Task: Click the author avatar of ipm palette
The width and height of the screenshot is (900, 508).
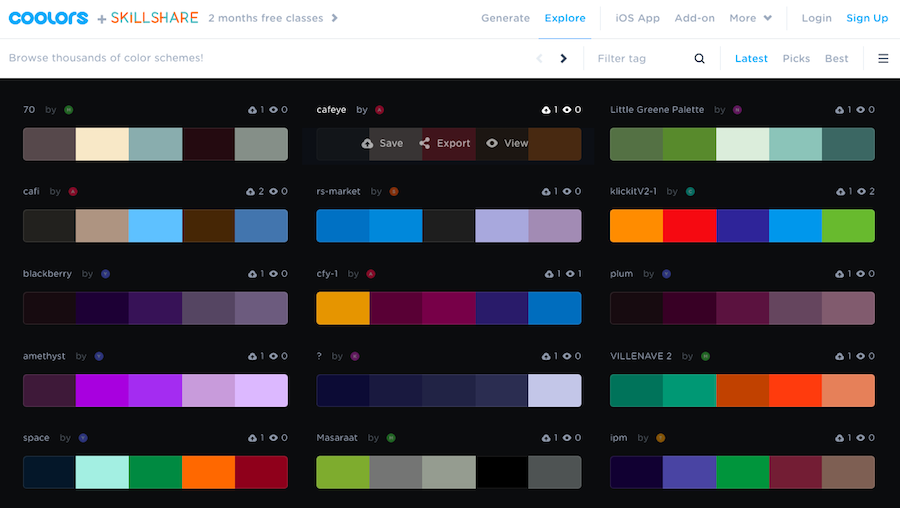Action: point(661,438)
